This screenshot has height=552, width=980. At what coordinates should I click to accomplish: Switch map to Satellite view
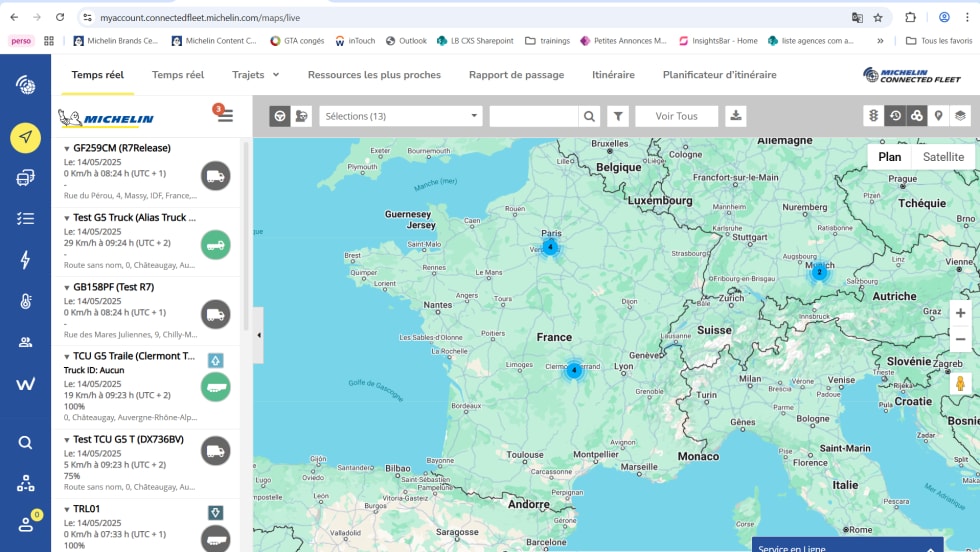(943, 157)
